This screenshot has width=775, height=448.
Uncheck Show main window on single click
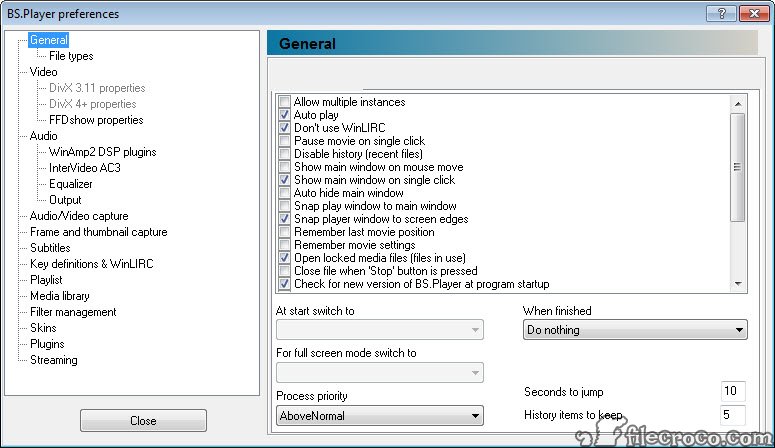pos(284,179)
